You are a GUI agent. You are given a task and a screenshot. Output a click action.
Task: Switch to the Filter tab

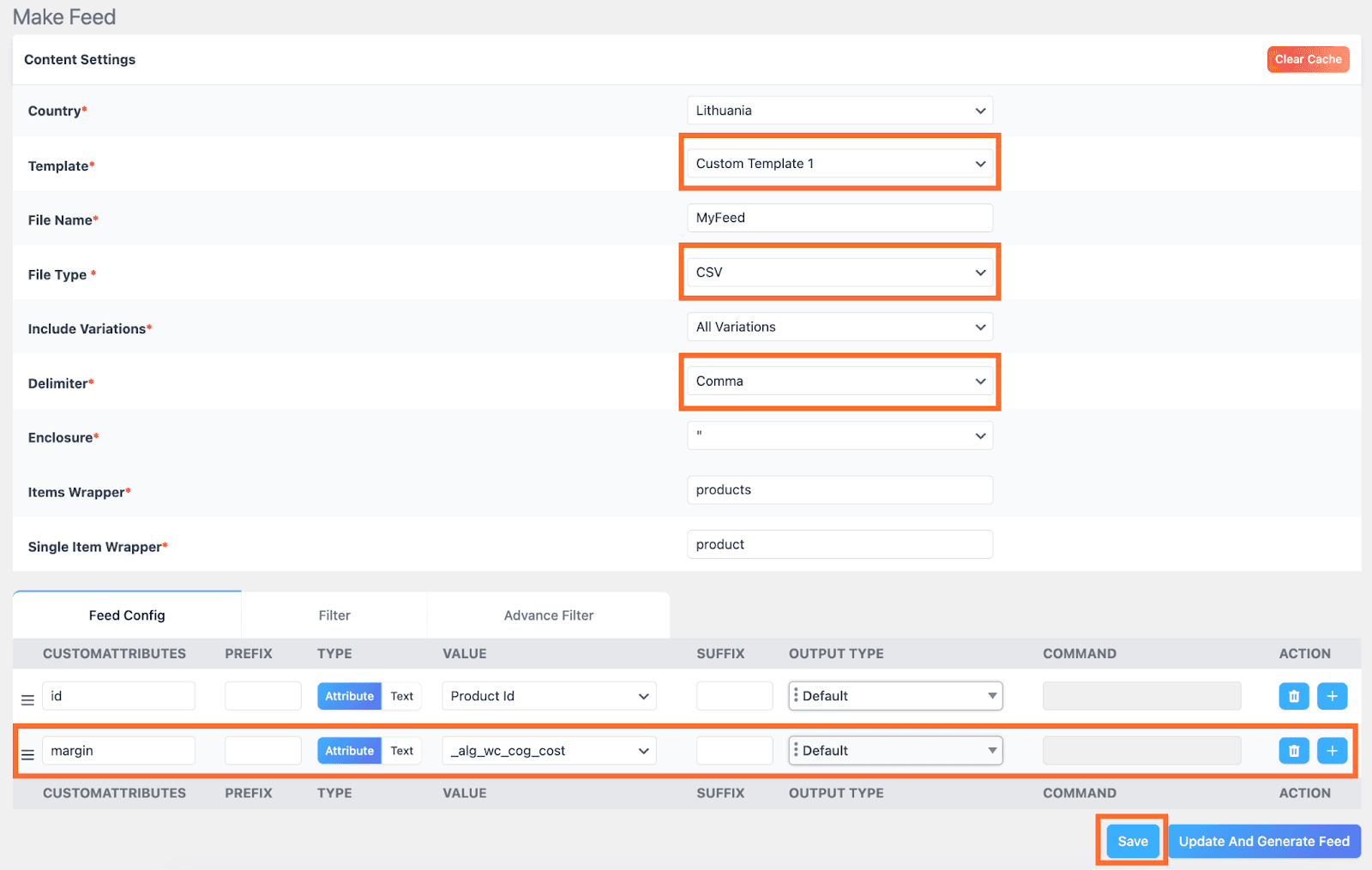tap(334, 615)
